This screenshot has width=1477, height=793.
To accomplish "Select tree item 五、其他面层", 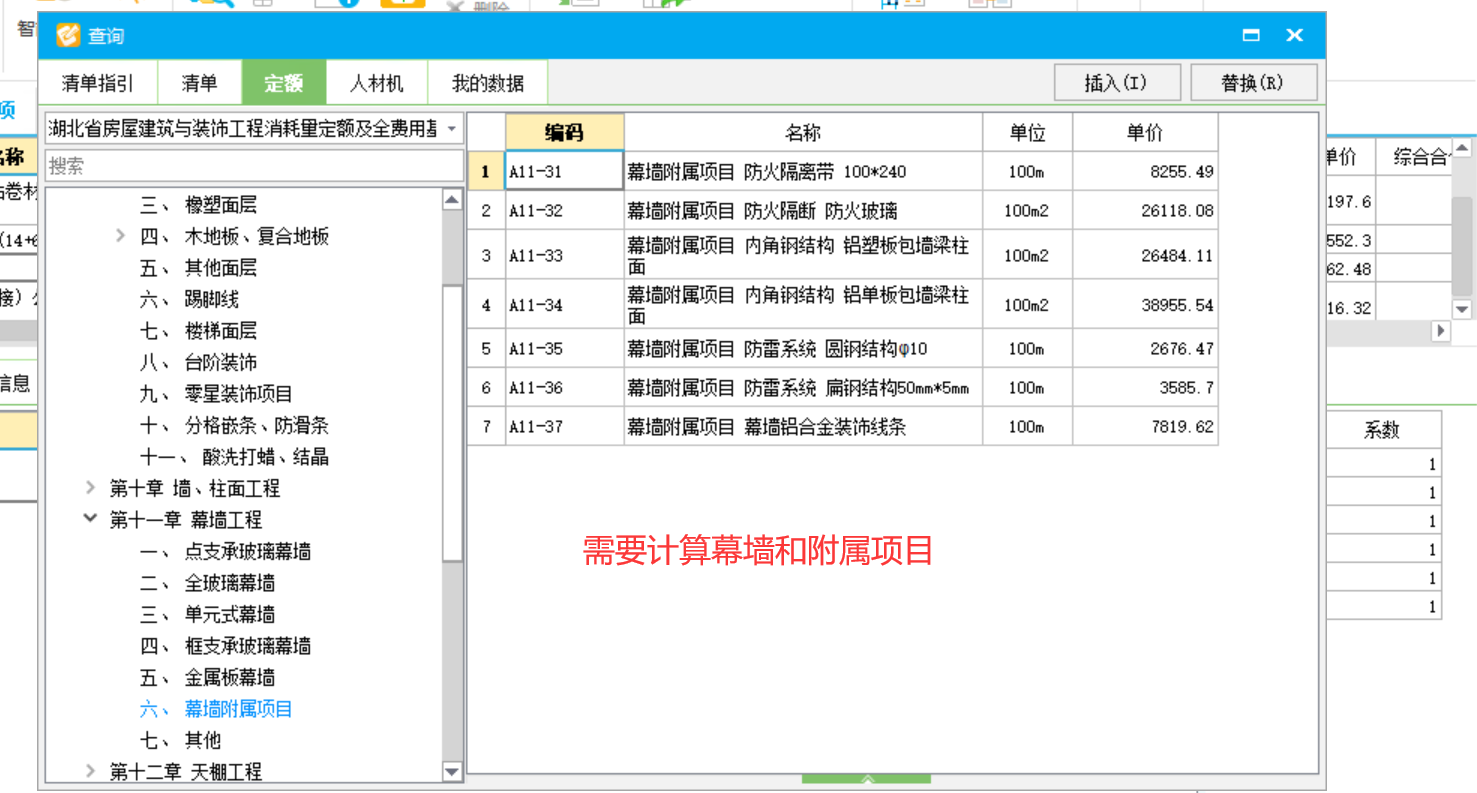I will [x=198, y=268].
